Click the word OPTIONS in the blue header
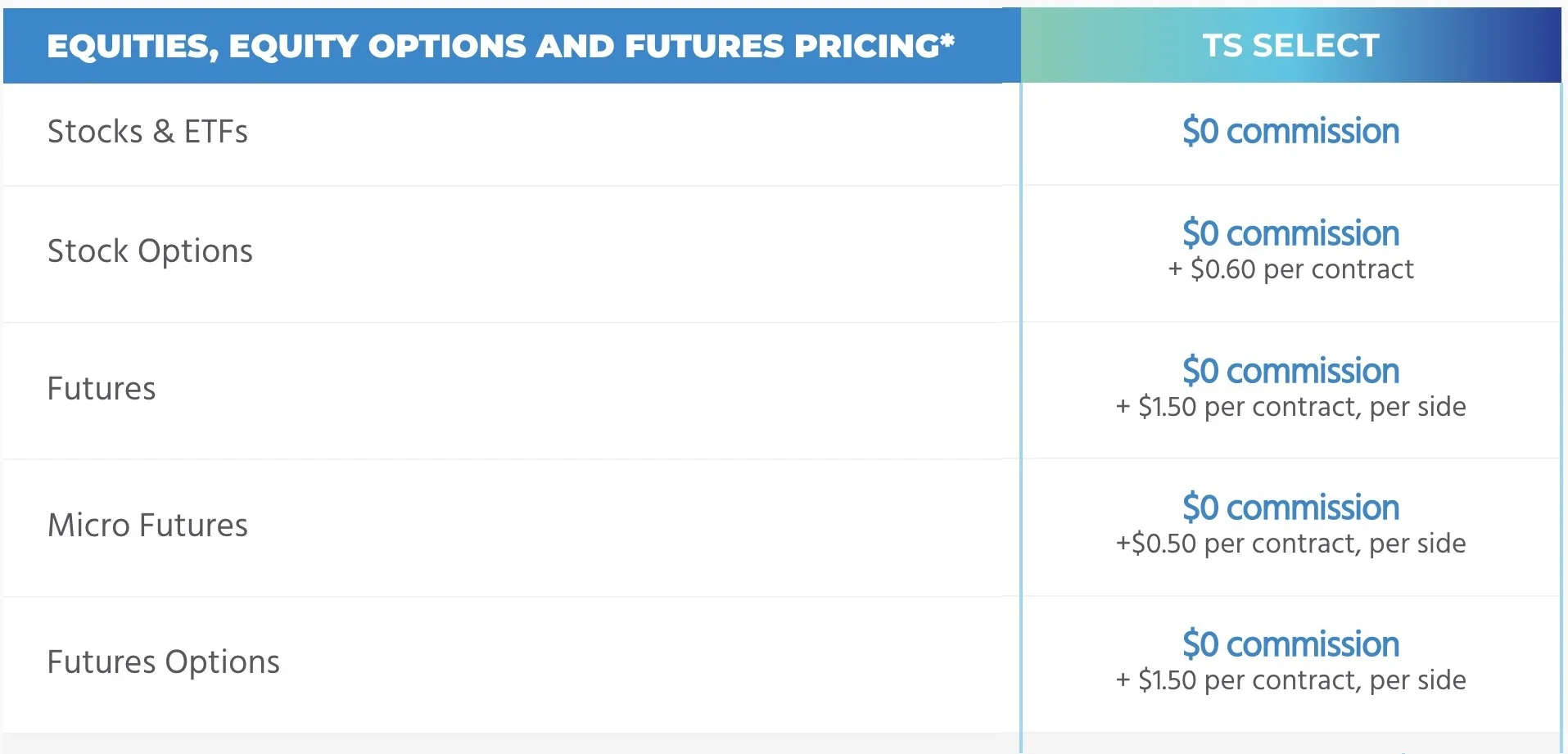The height and width of the screenshot is (754, 1568). pyautogui.click(x=446, y=46)
